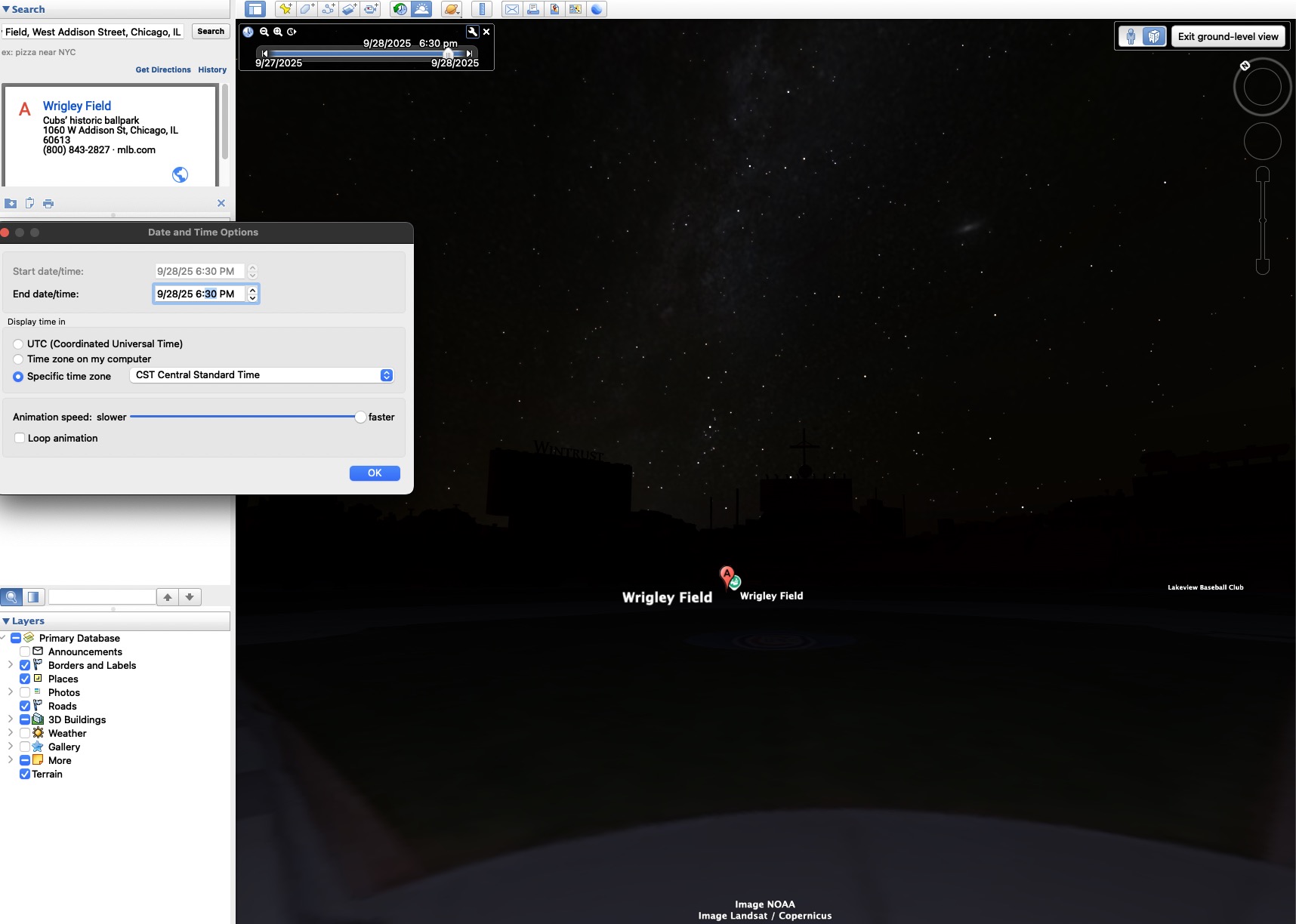Viewport: 1296px width, 924px height.
Task: Close the time slider panel
Action: coord(486,32)
